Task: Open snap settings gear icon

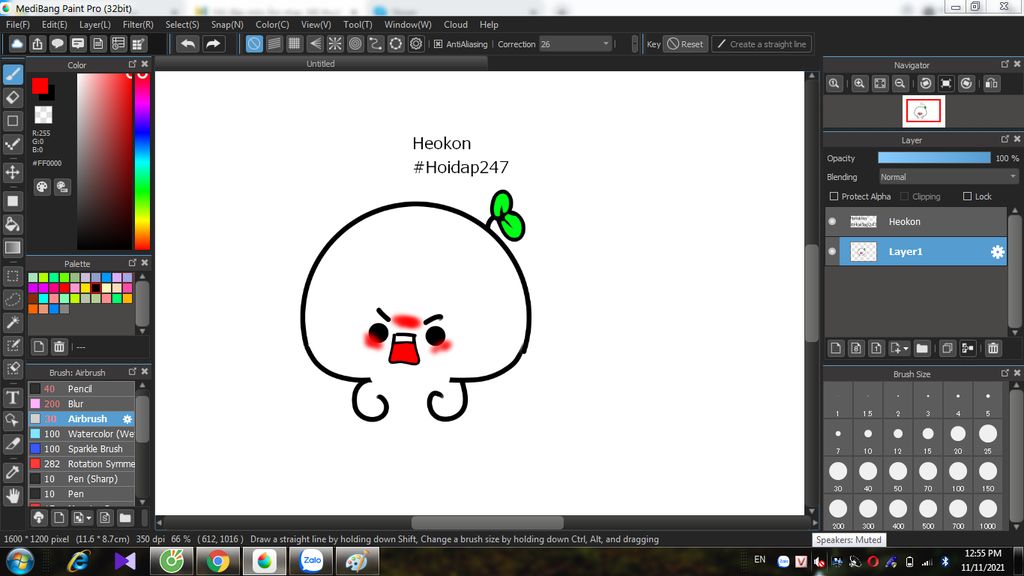Action: (416, 44)
